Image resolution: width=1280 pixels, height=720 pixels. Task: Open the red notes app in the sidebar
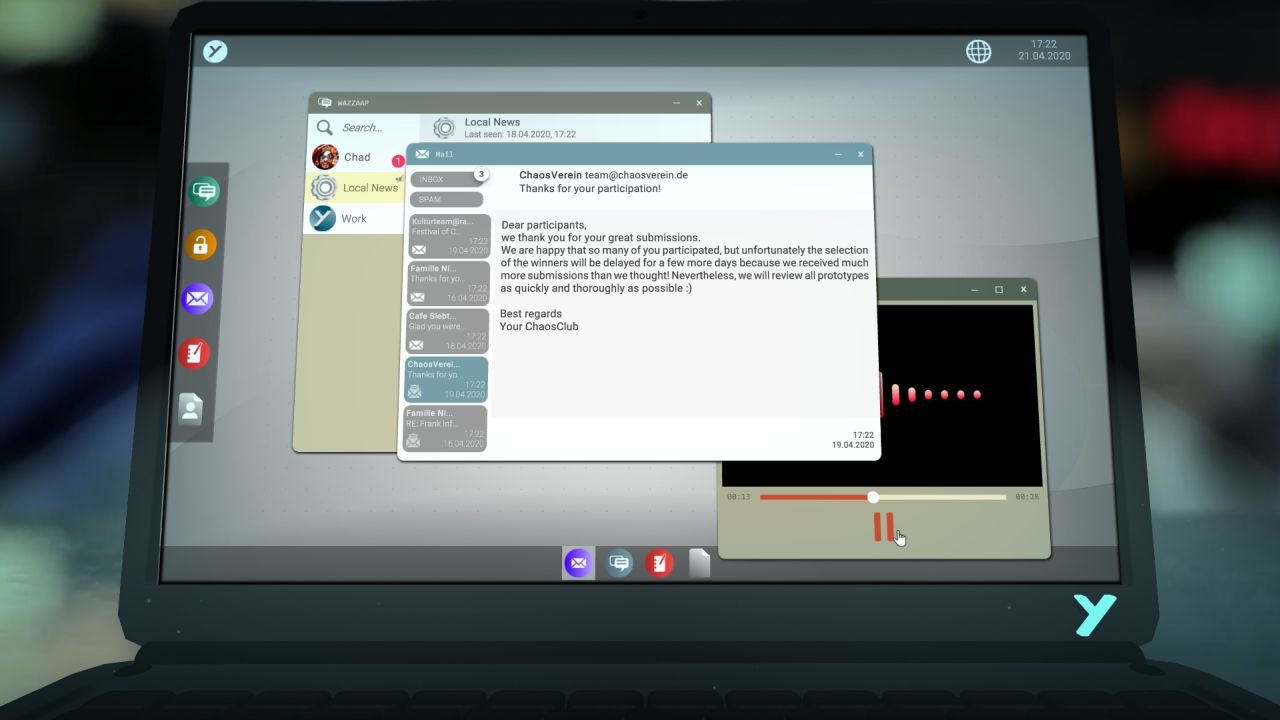[x=194, y=353]
